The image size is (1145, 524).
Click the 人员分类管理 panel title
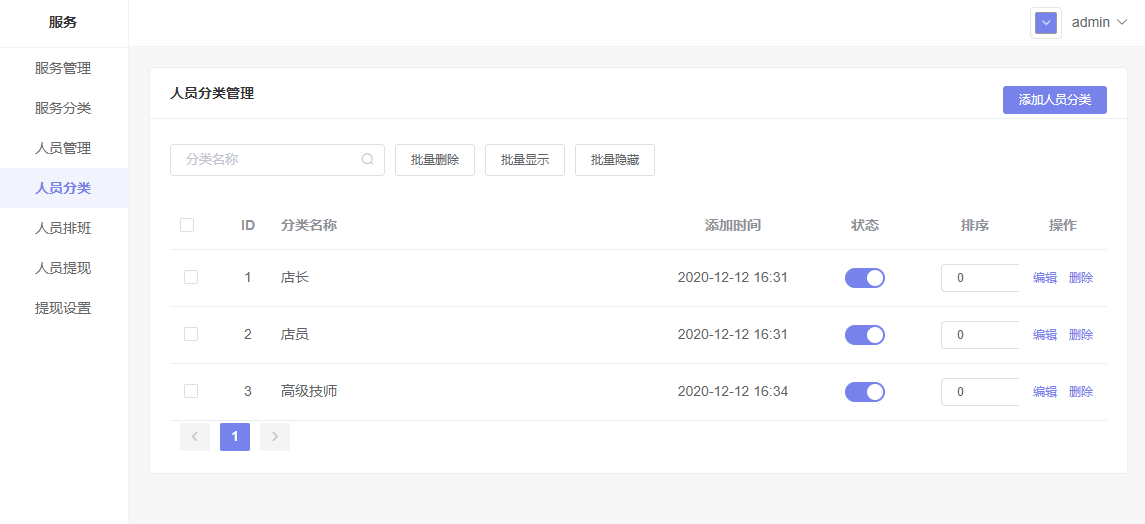(x=212, y=93)
